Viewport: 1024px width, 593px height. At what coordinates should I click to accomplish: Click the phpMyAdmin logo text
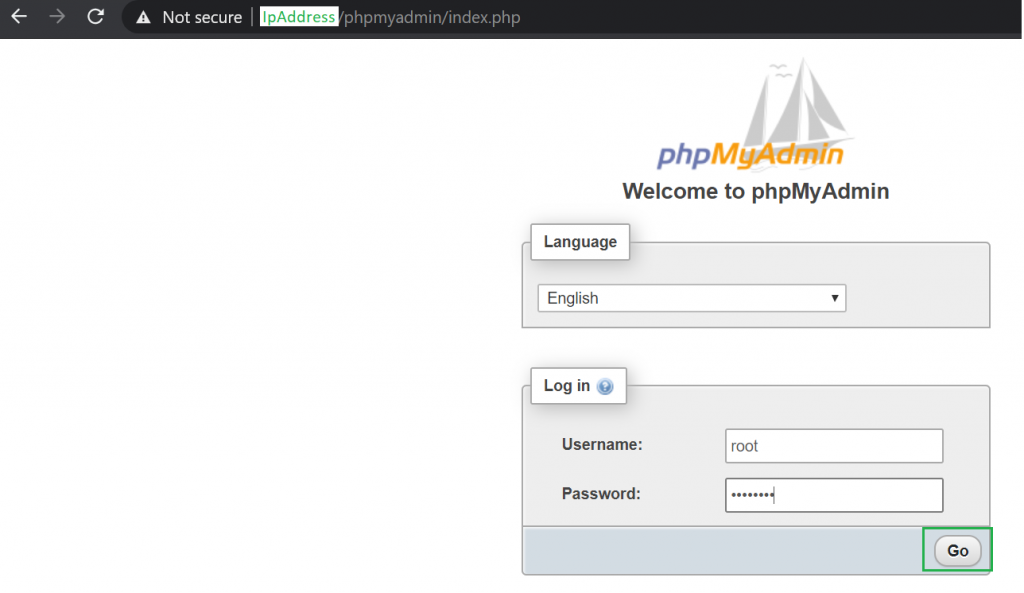(749, 155)
